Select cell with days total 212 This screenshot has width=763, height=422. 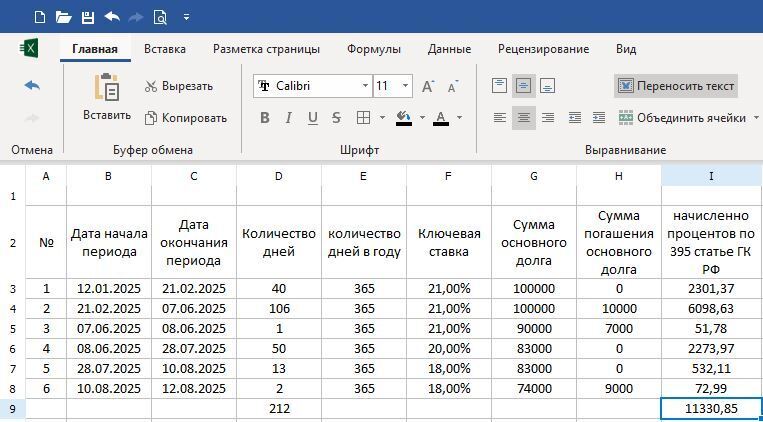click(x=279, y=409)
